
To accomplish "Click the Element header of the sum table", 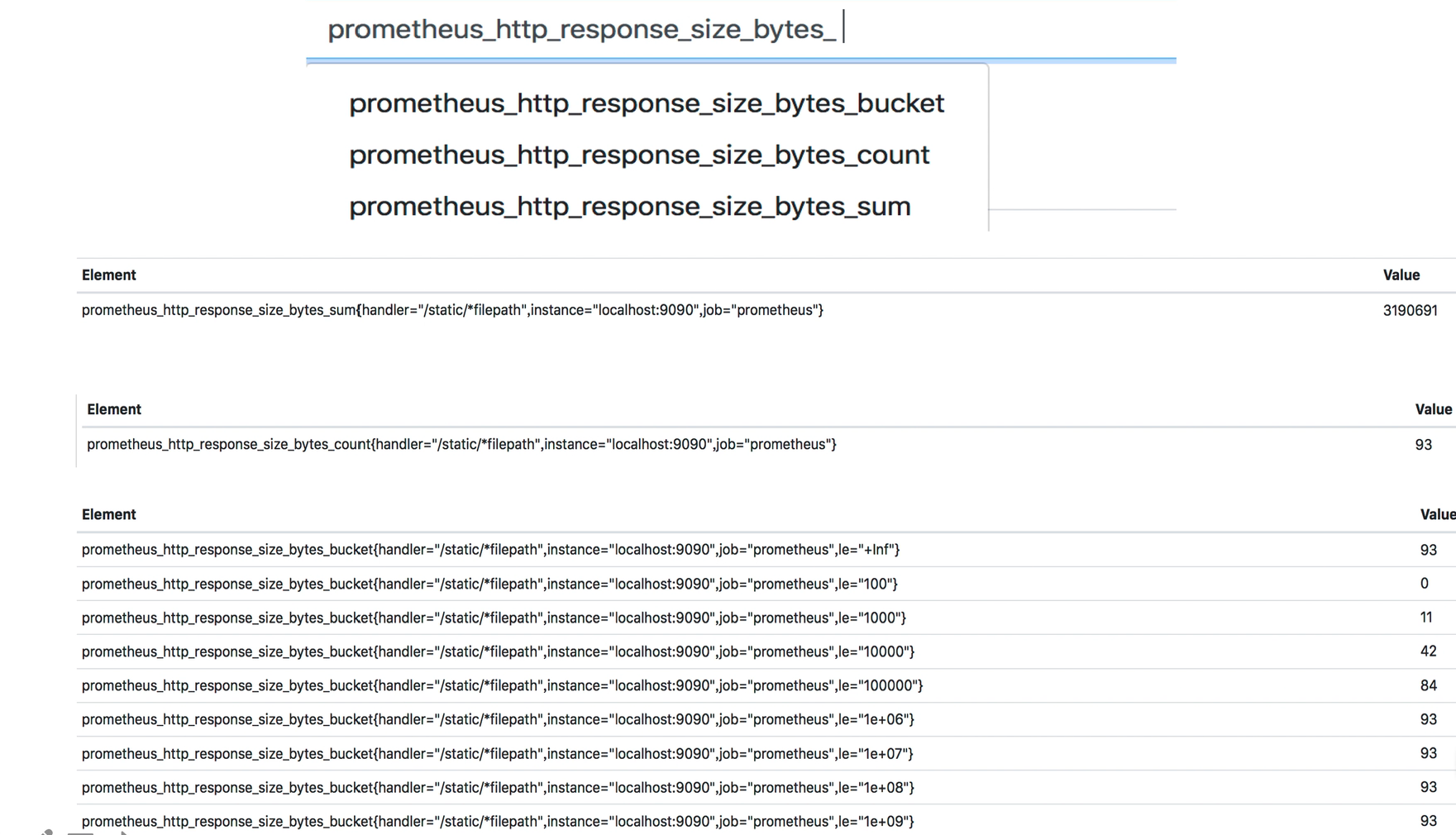I will tap(109, 275).
